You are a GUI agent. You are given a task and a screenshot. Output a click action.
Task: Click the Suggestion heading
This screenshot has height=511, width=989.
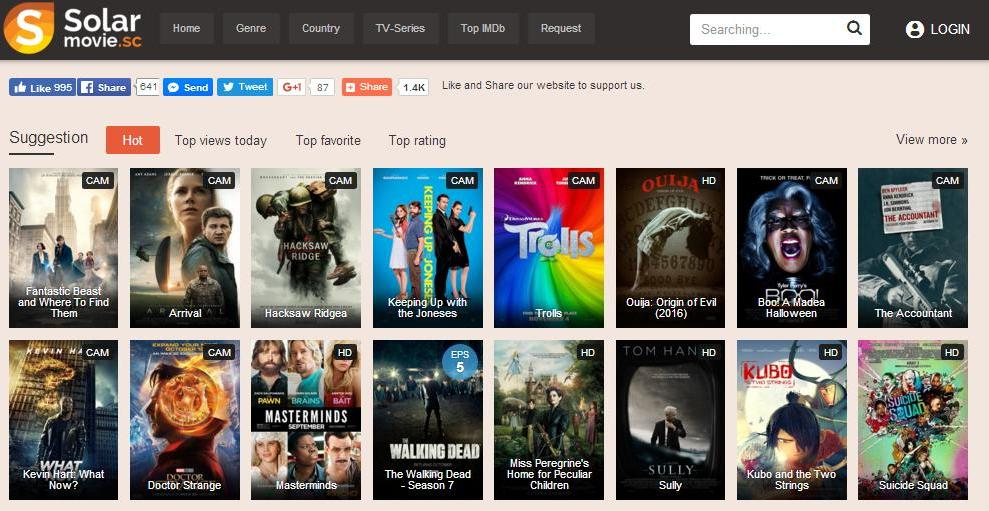49,138
